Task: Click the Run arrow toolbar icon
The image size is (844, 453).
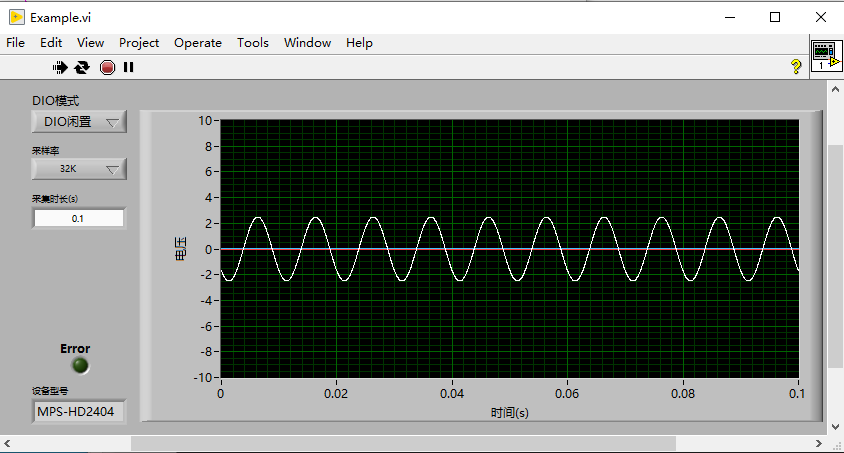Action: pyautogui.click(x=60, y=67)
